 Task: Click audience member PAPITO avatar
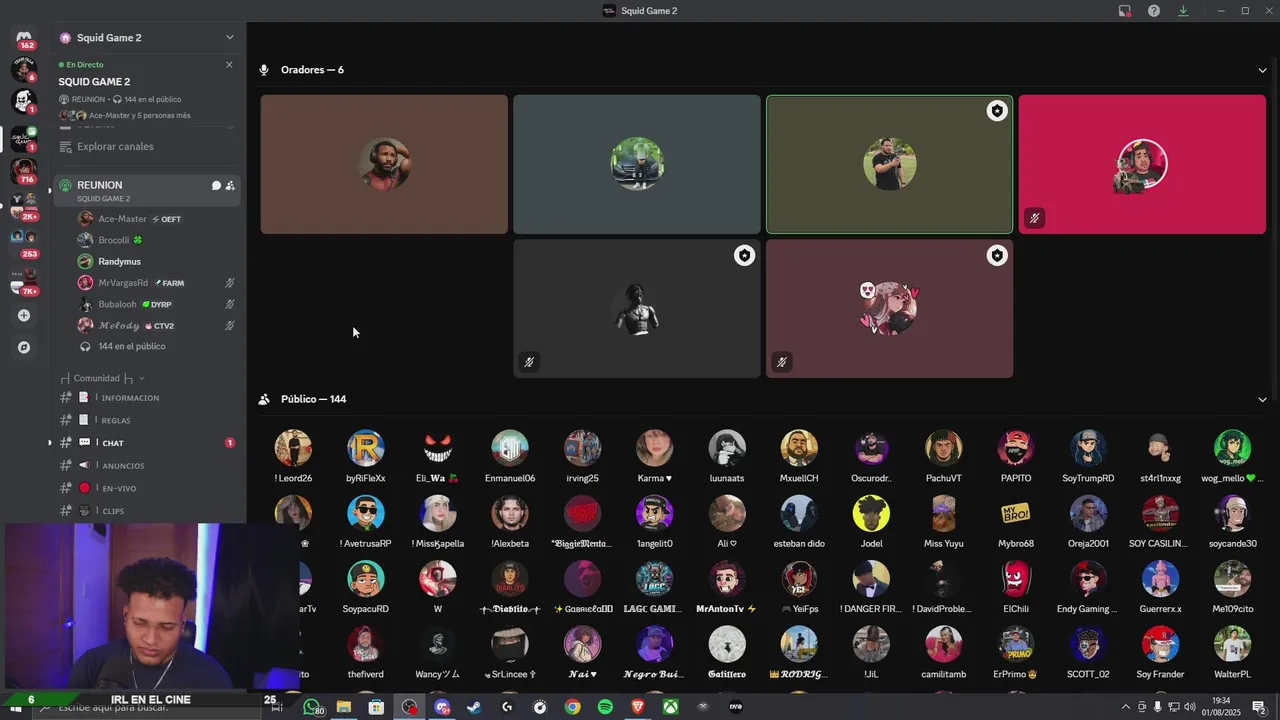[1015, 448]
